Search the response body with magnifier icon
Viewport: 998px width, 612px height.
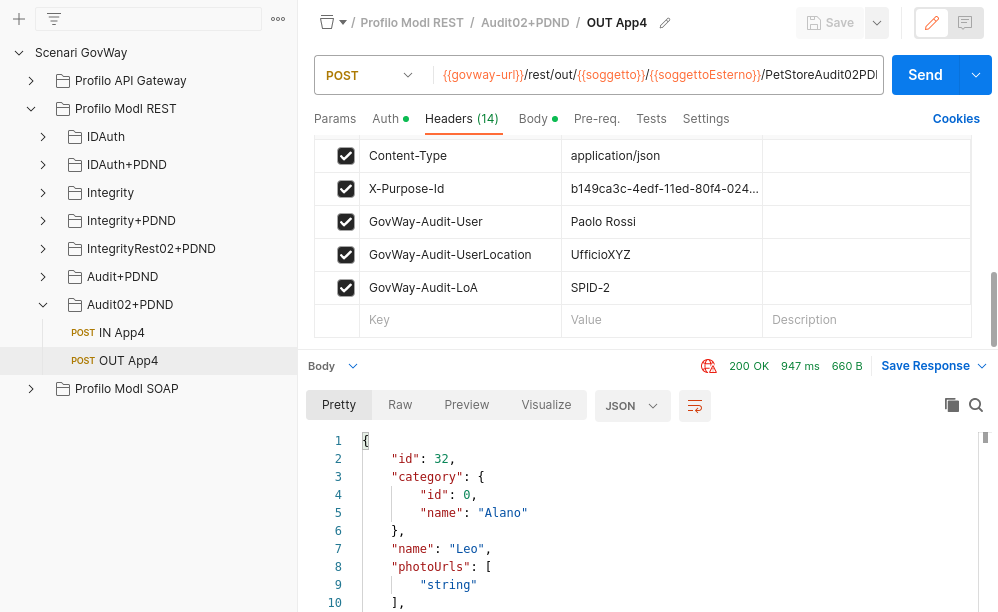[x=976, y=405]
